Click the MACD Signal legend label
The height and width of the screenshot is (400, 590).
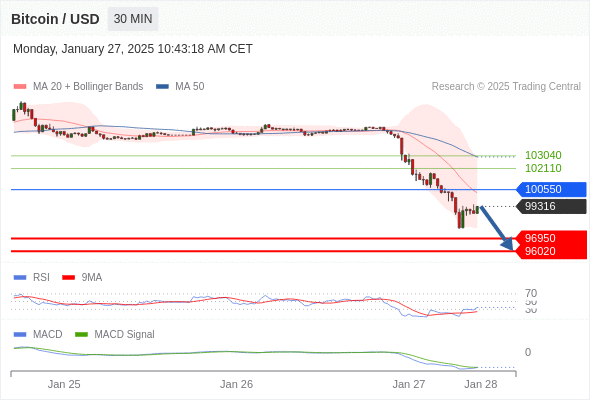click(125, 334)
